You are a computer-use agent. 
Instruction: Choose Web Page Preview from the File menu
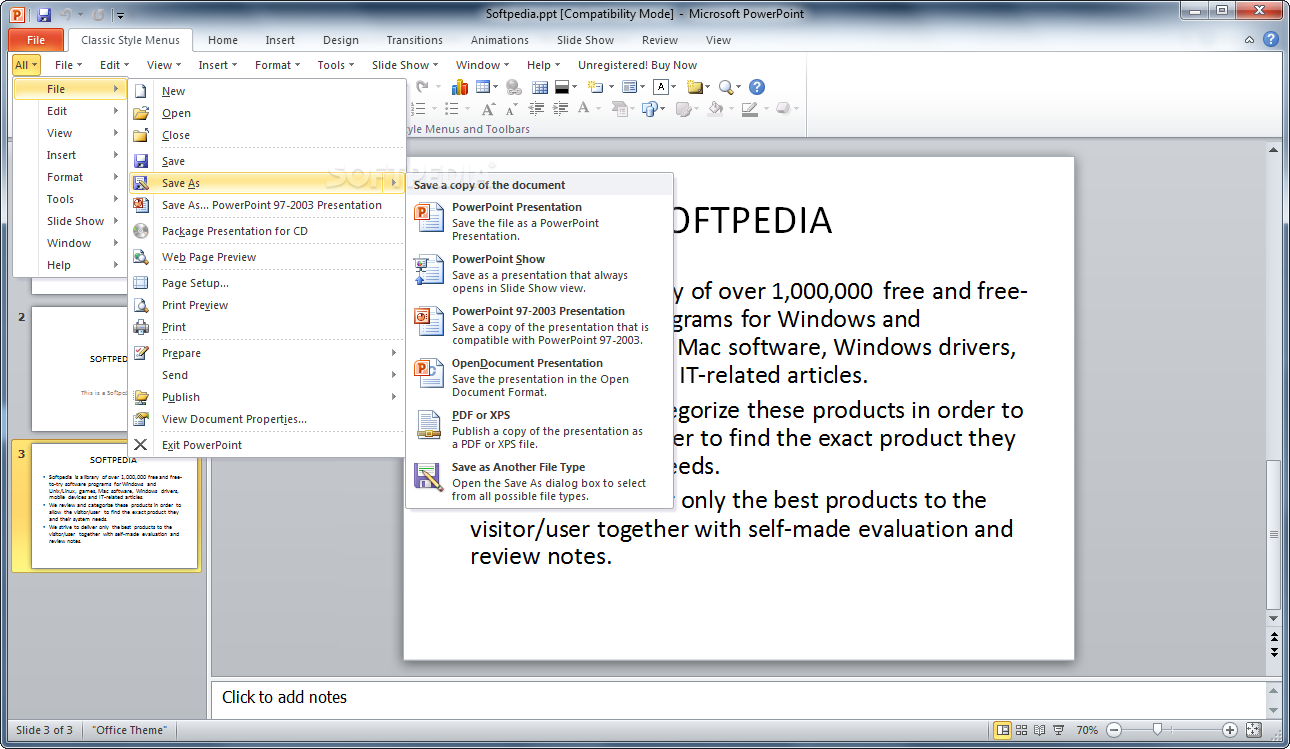(x=267, y=257)
